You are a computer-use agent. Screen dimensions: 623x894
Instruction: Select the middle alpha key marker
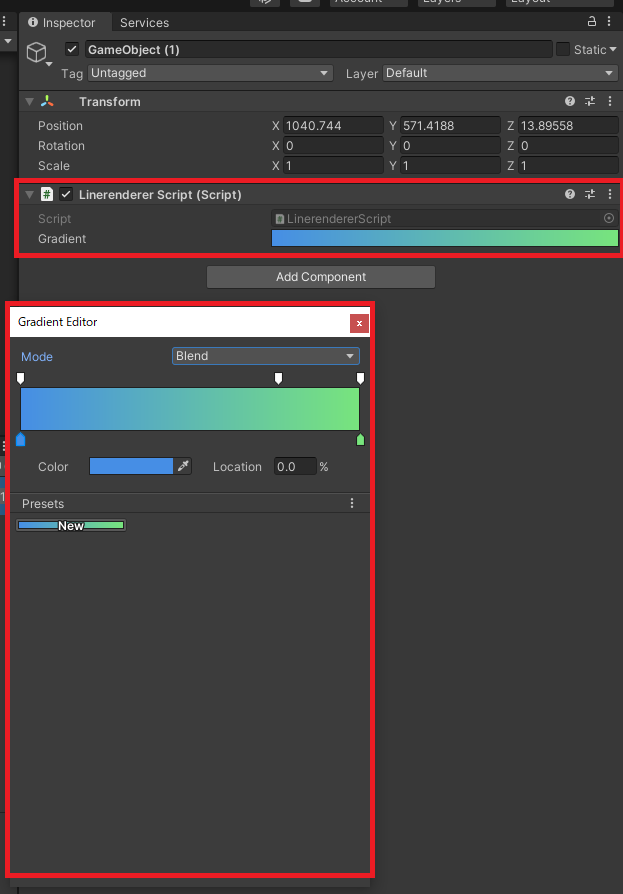coord(278,378)
